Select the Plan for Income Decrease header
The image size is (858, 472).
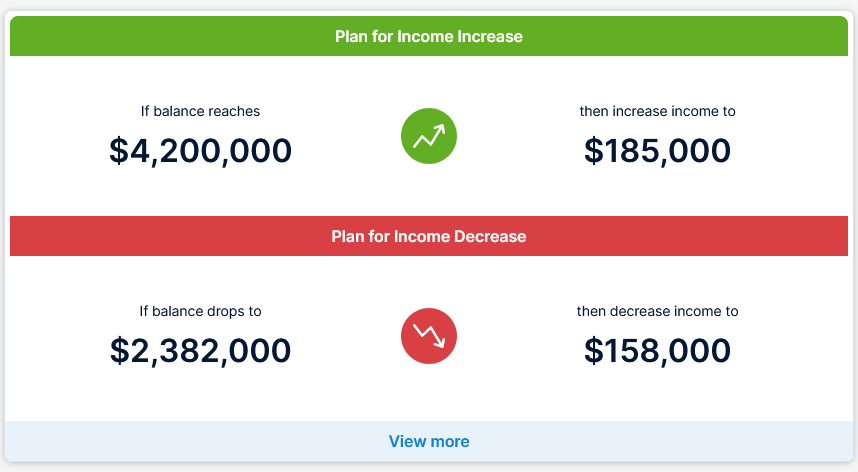click(x=428, y=236)
